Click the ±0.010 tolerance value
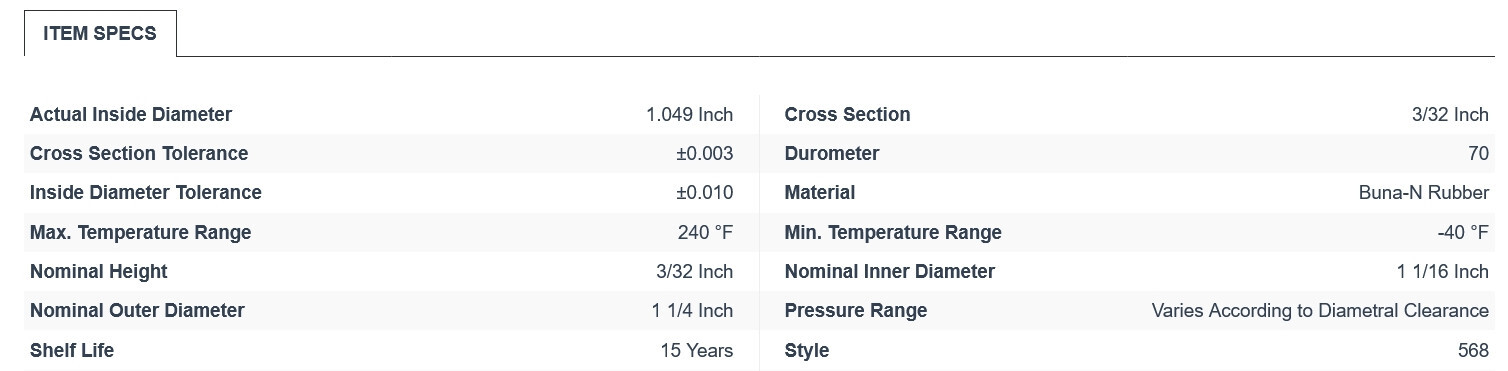The height and width of the screenshot is (371, 1508). [x=704, y=192]
